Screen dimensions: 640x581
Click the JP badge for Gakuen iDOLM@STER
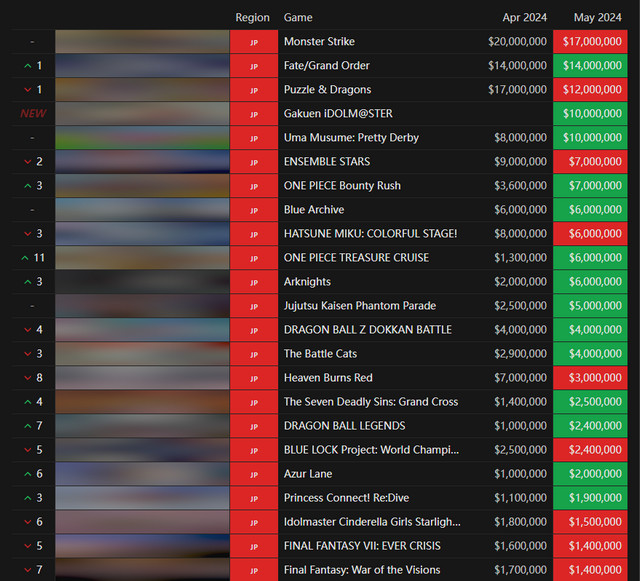point(254,114)
